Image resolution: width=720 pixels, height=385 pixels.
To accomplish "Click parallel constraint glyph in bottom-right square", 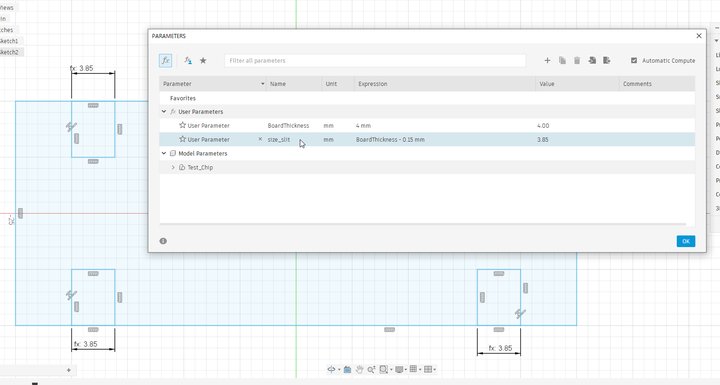I will click(x=520, y=313).
